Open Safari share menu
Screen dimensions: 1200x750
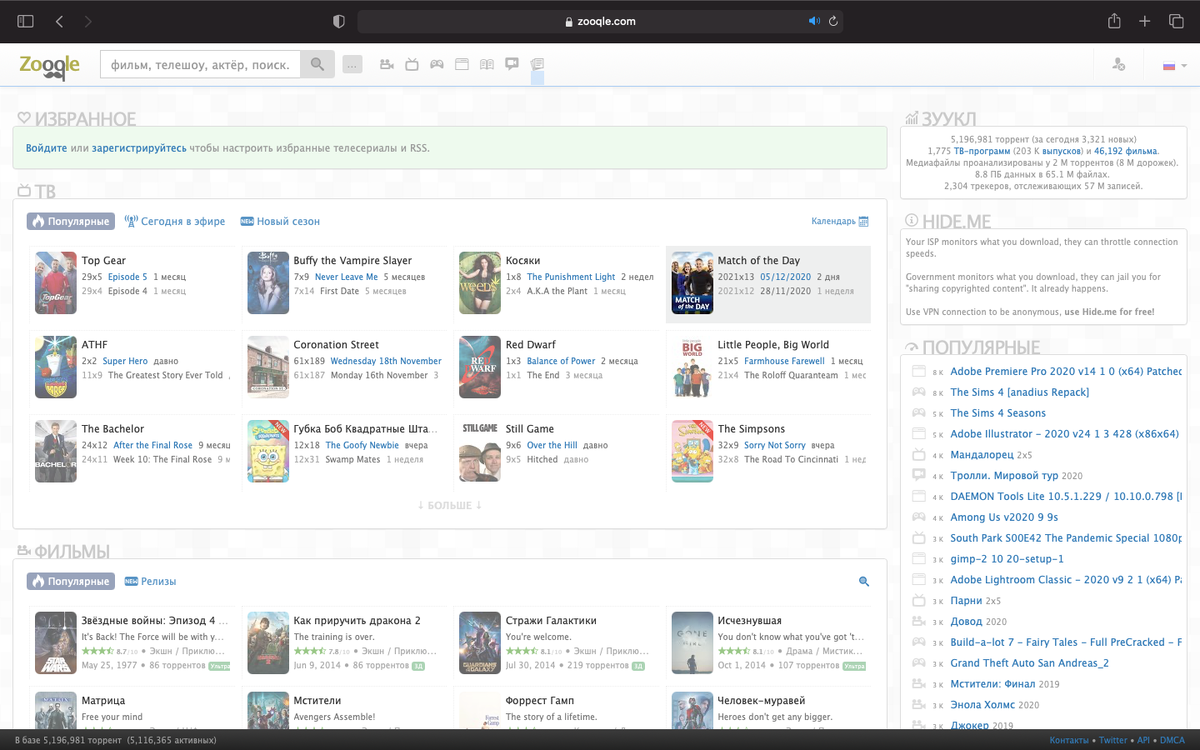(1114, 21)
